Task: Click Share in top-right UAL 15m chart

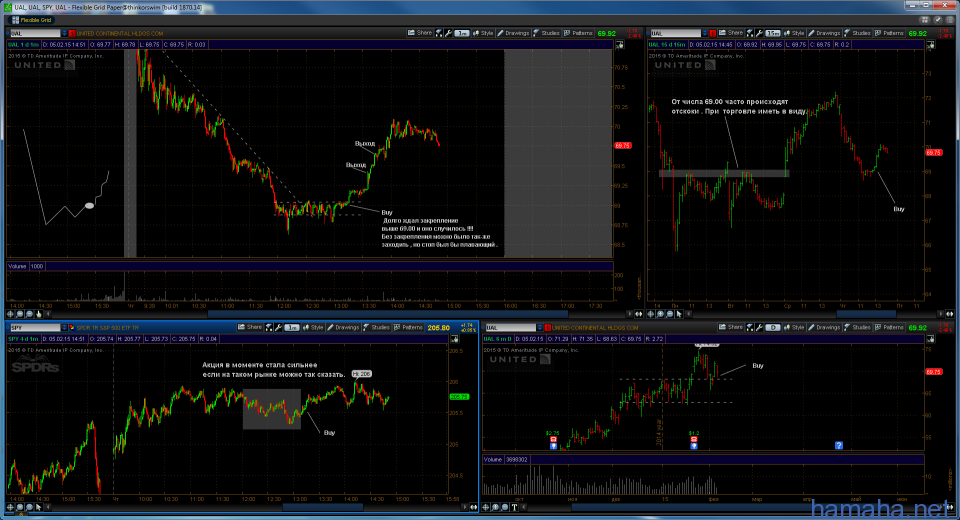Action: [x=730, y=33]
